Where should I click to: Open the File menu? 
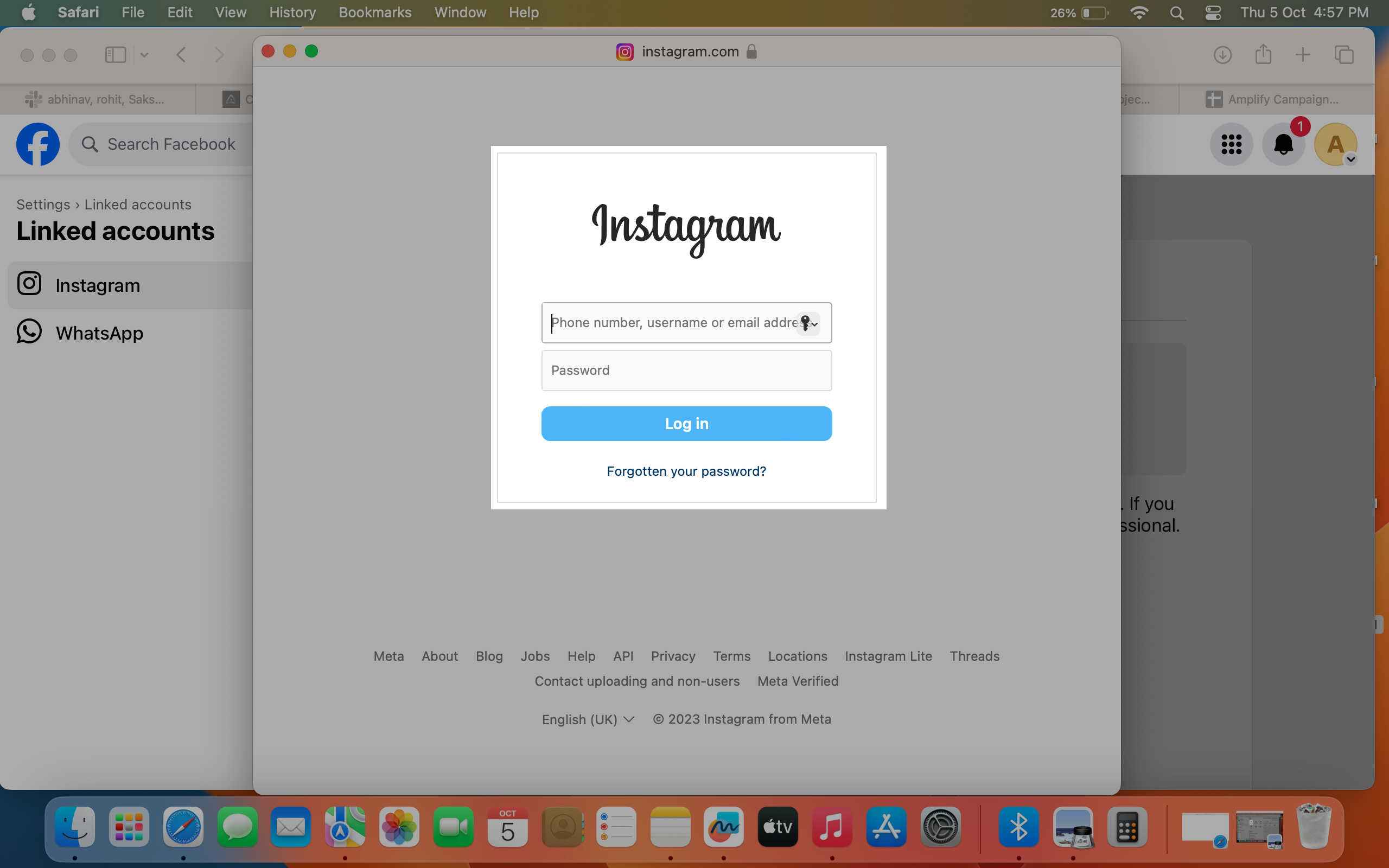pyautogui.click(x=132, y=12)
